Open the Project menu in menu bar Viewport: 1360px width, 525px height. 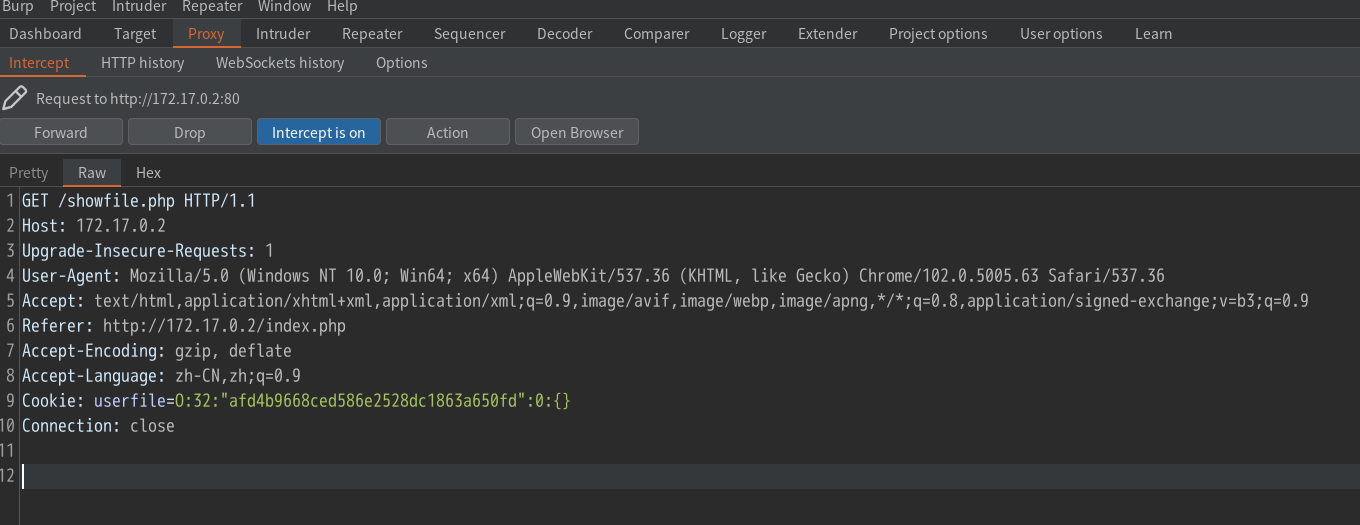pos(73,7)
